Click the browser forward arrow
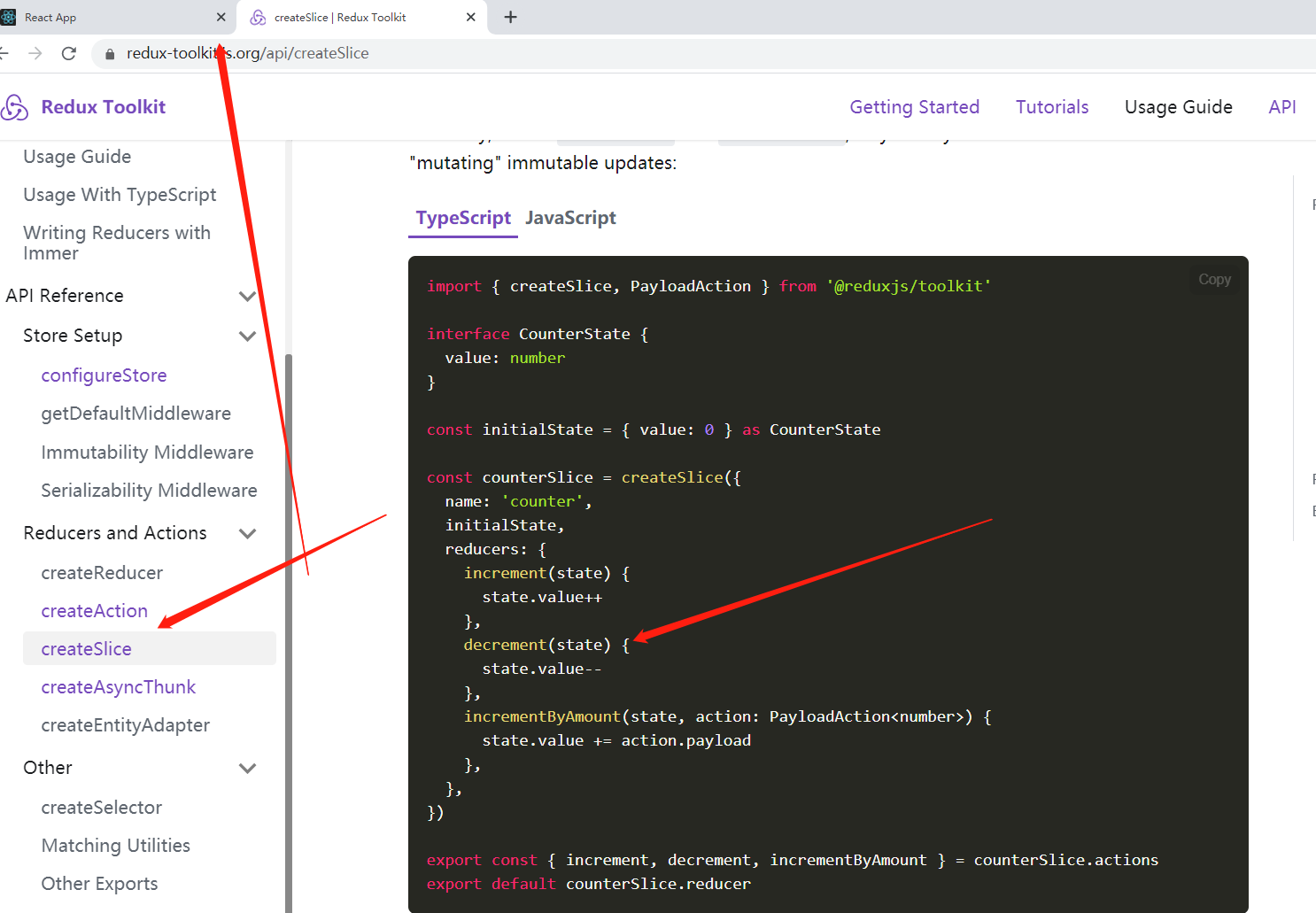 click(35, 53)
